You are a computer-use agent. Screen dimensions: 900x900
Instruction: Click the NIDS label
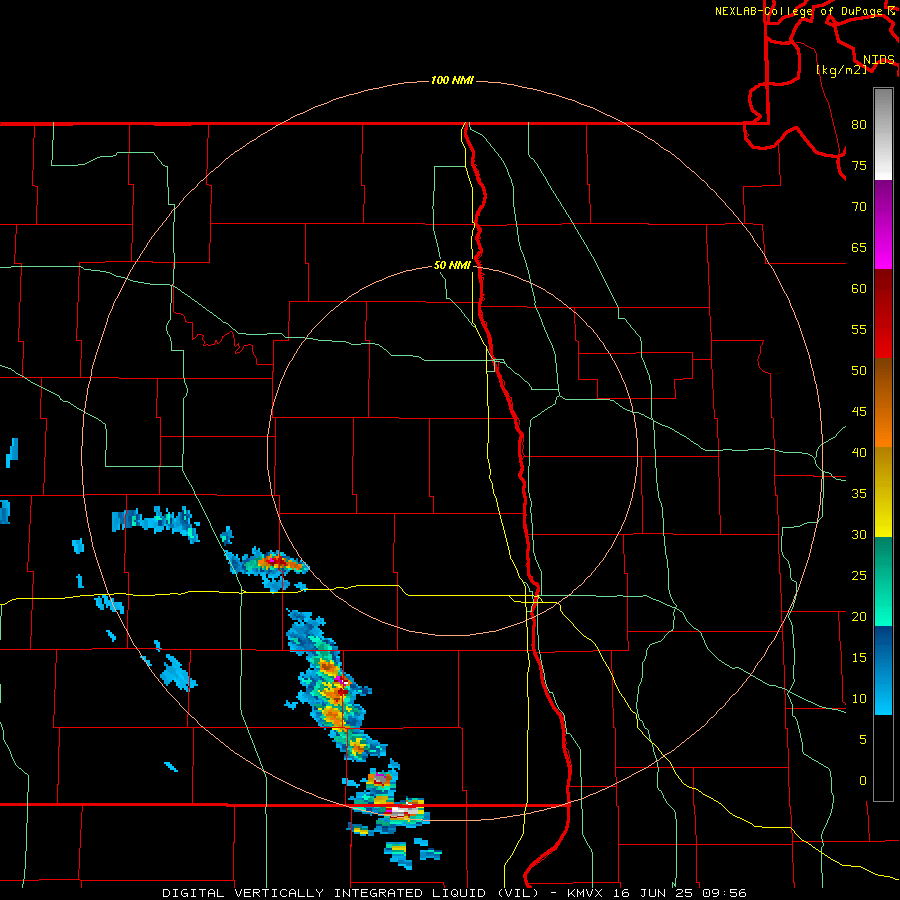879,59
